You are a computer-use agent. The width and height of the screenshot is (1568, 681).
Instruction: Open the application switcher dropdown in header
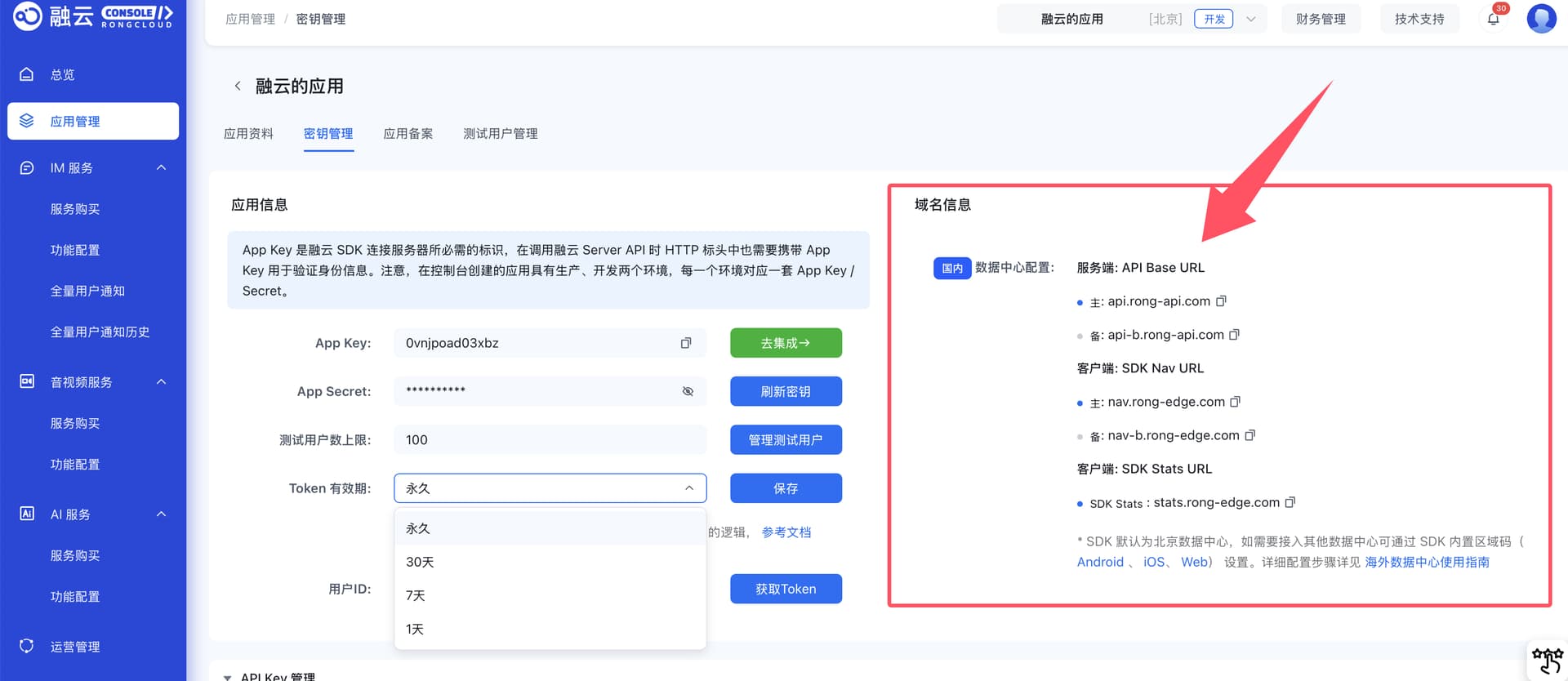1249,19
